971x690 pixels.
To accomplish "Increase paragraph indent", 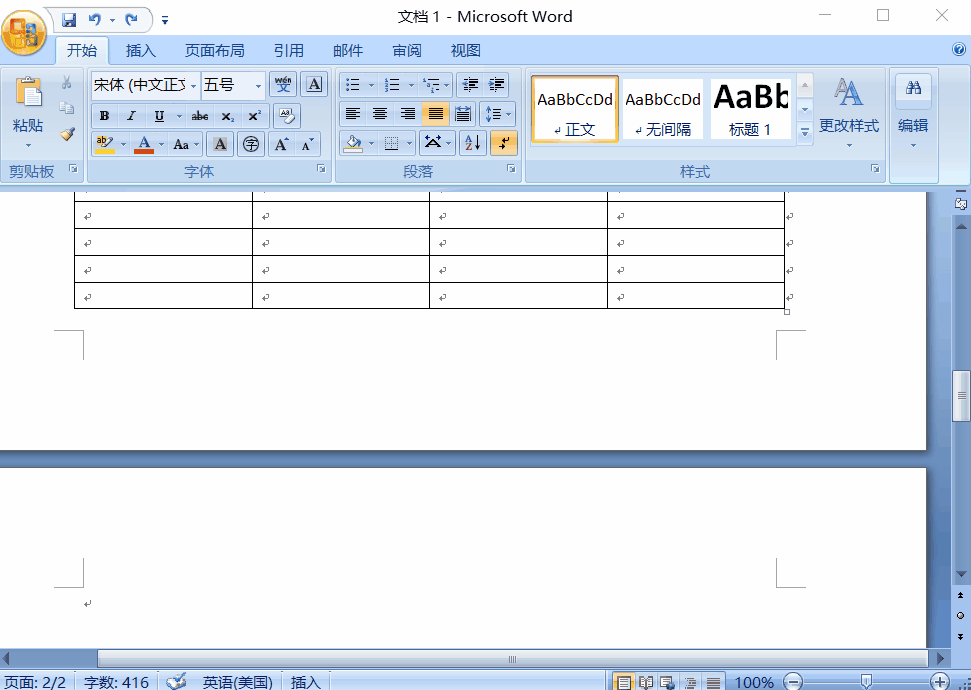I will pos(496,85).
